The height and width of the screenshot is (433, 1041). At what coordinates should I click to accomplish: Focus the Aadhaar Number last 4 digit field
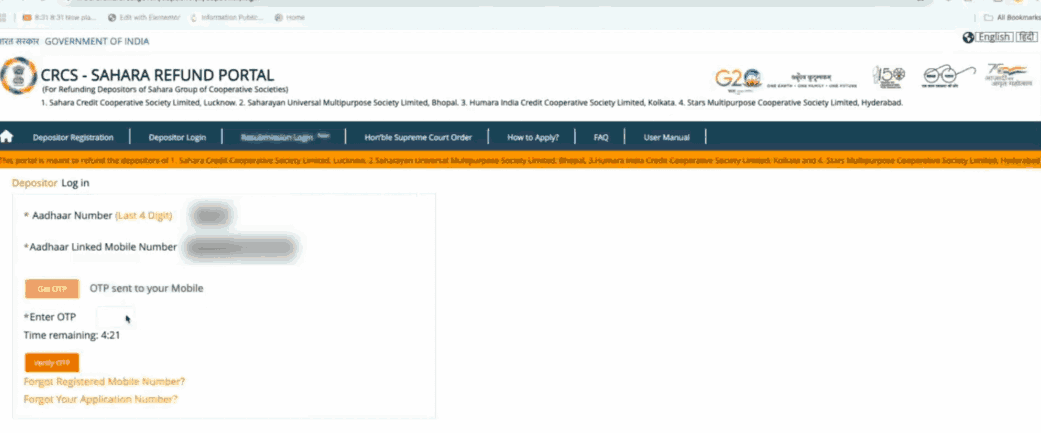[210, 216]
